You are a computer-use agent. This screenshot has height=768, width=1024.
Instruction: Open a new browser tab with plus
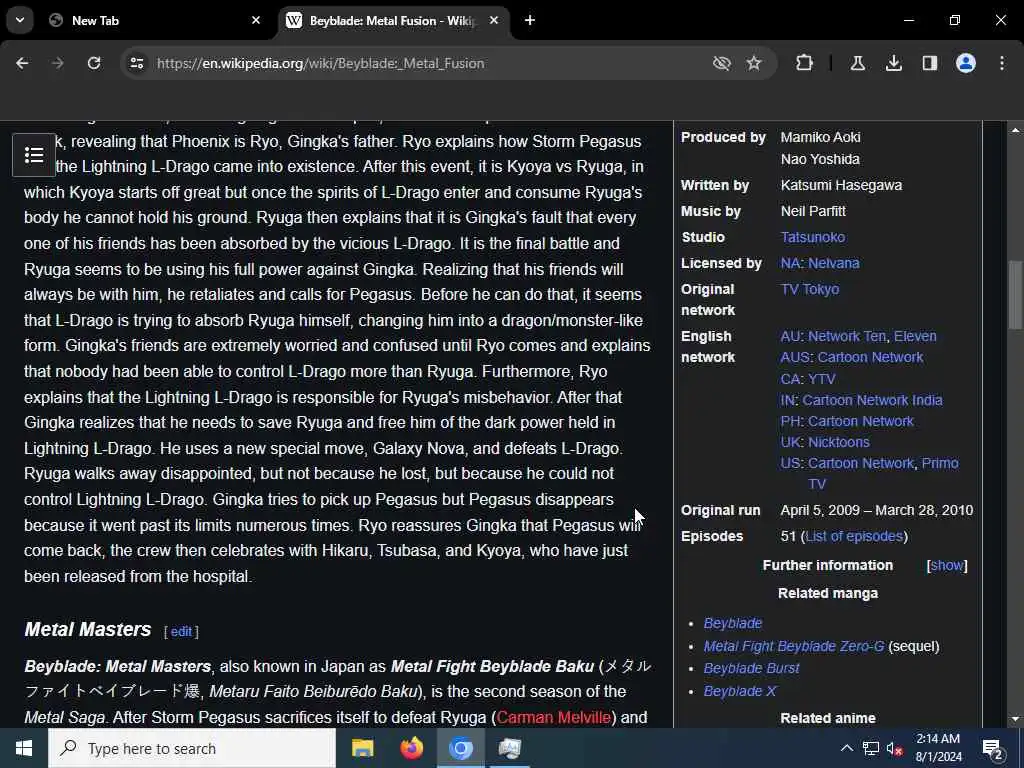point(530,20)
